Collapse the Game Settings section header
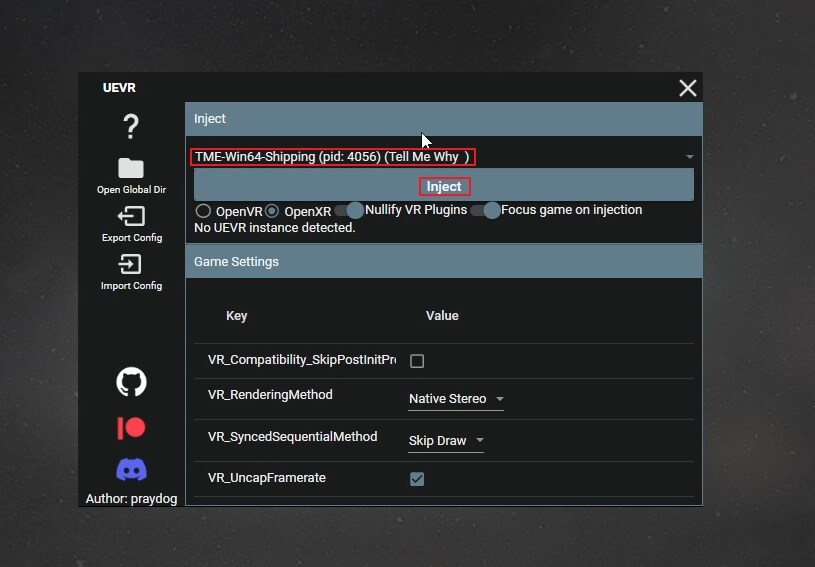The width and height of the screenshot is (815, 567). pyautogui.click(x=443, y=262)
